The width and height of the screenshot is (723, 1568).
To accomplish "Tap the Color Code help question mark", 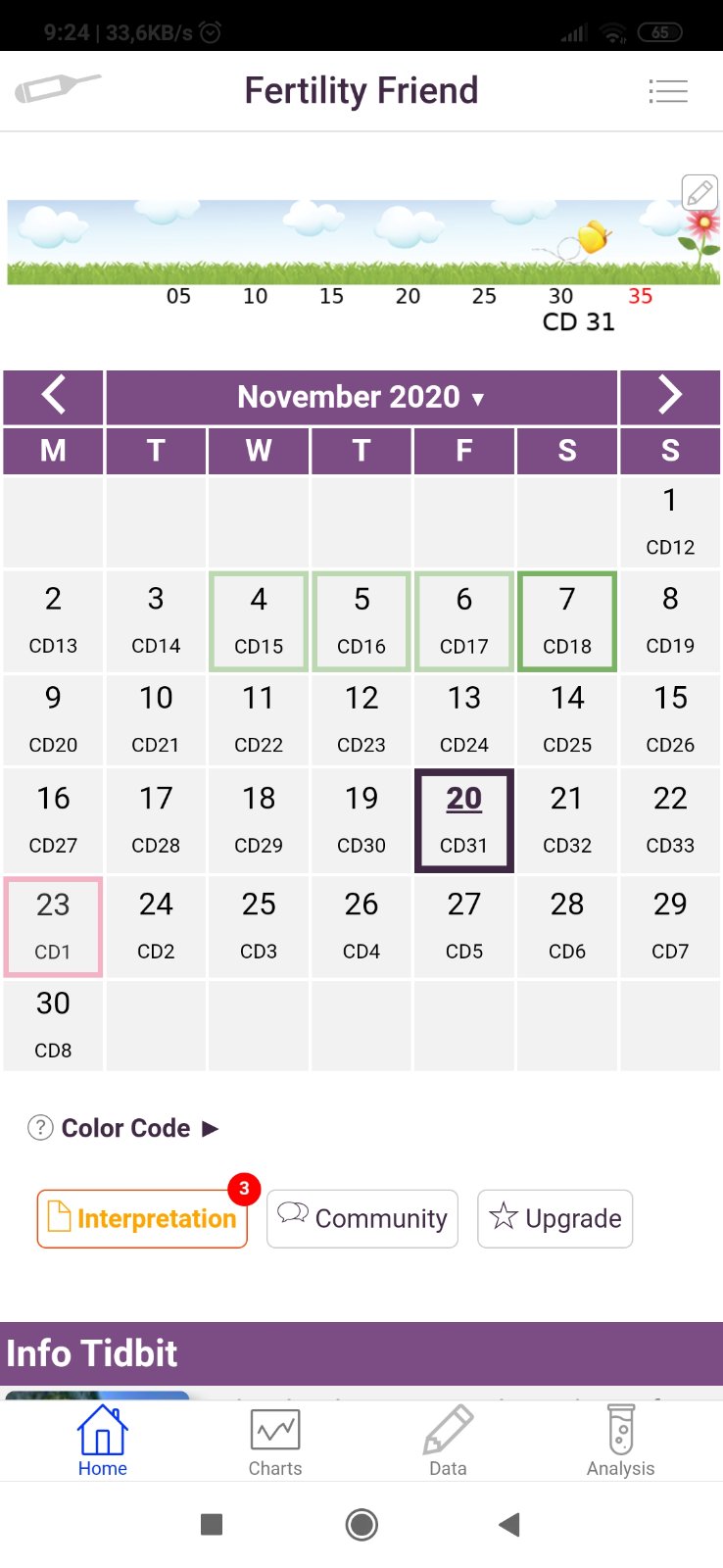I will 40,1128.
